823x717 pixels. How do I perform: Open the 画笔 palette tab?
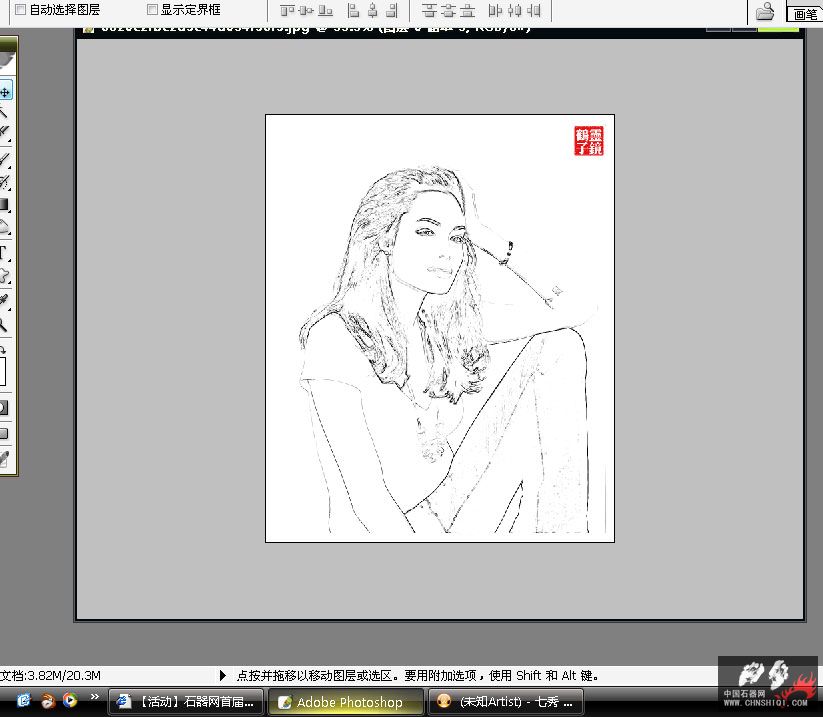pyautogui.click(x=805, y=14)
